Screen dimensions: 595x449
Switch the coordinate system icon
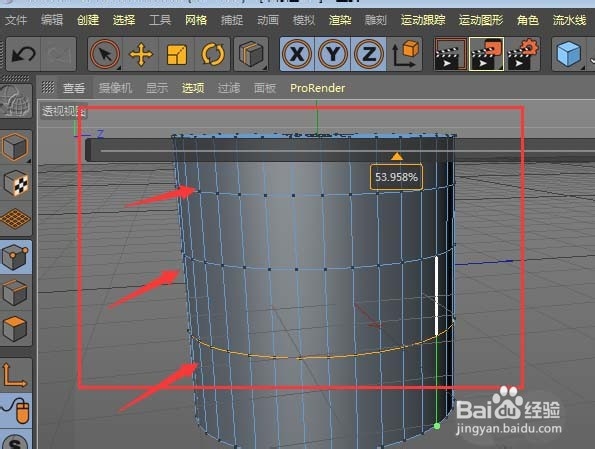click(405, 54)
